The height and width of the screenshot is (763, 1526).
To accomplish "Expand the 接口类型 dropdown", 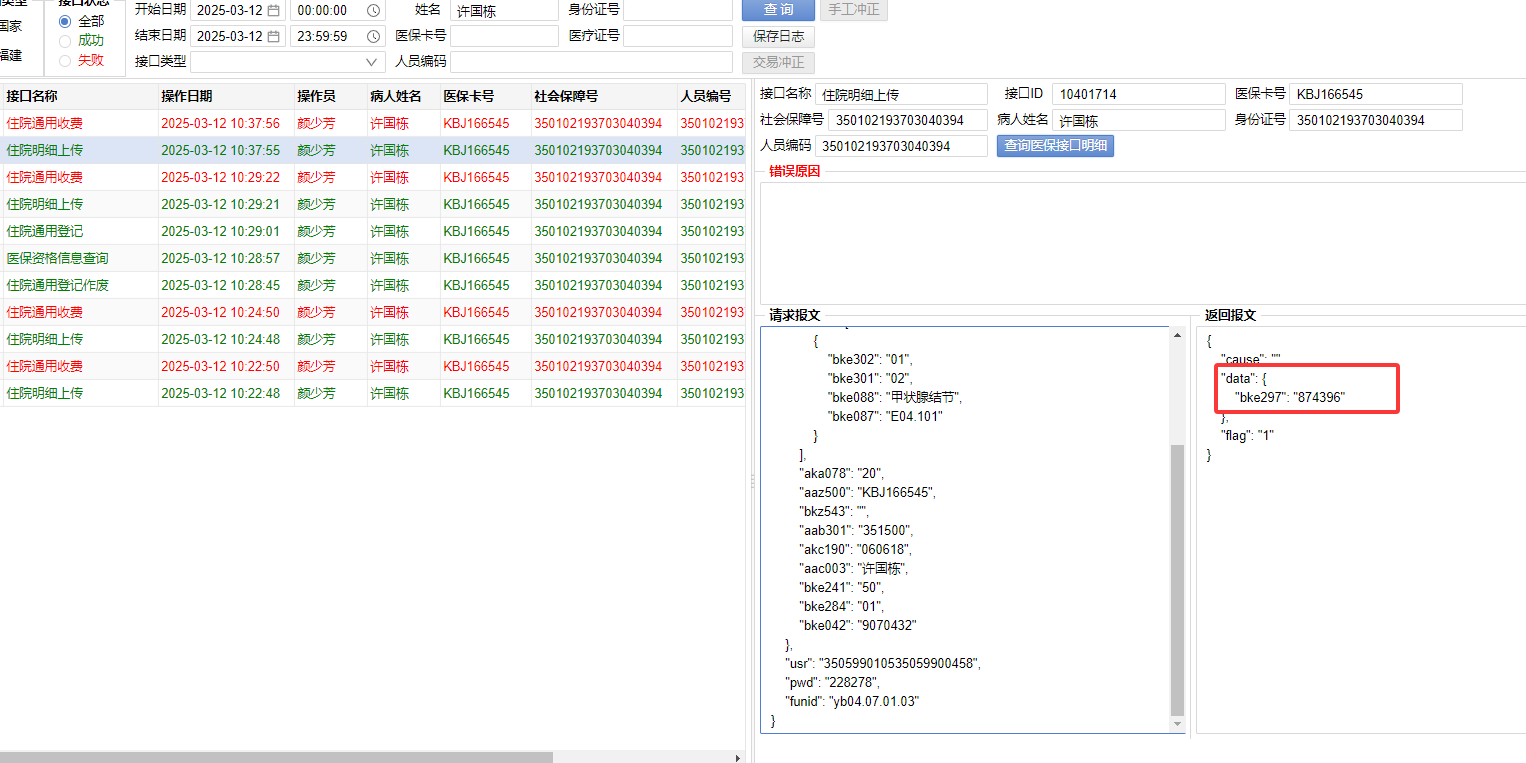I will click(x=373, y=62).
